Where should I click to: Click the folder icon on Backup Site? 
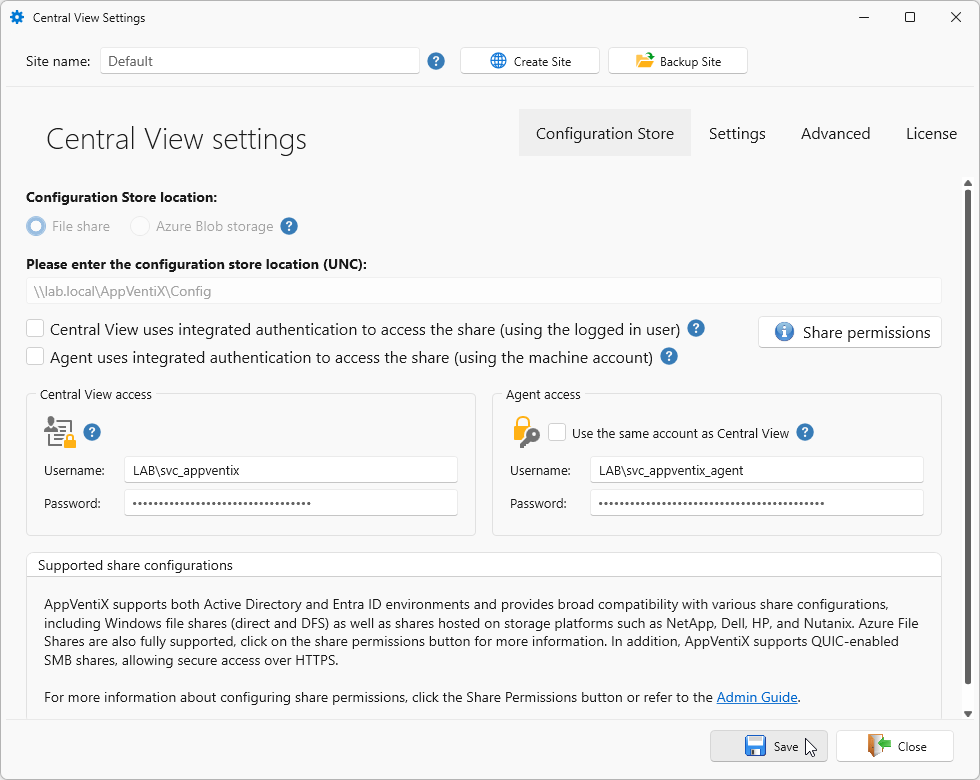point(645,60)
